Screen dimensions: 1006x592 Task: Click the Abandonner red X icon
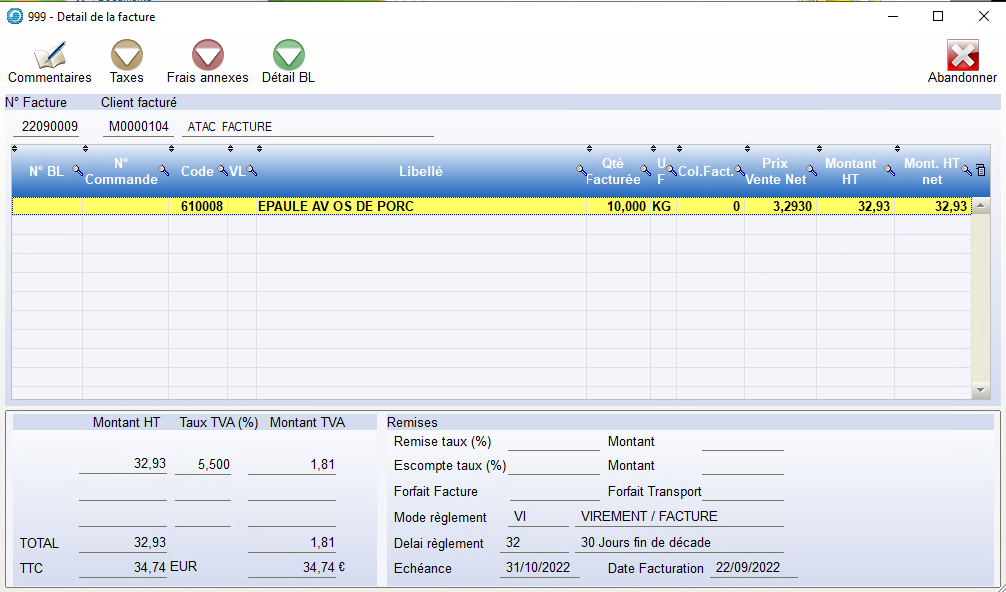(962, 57)
